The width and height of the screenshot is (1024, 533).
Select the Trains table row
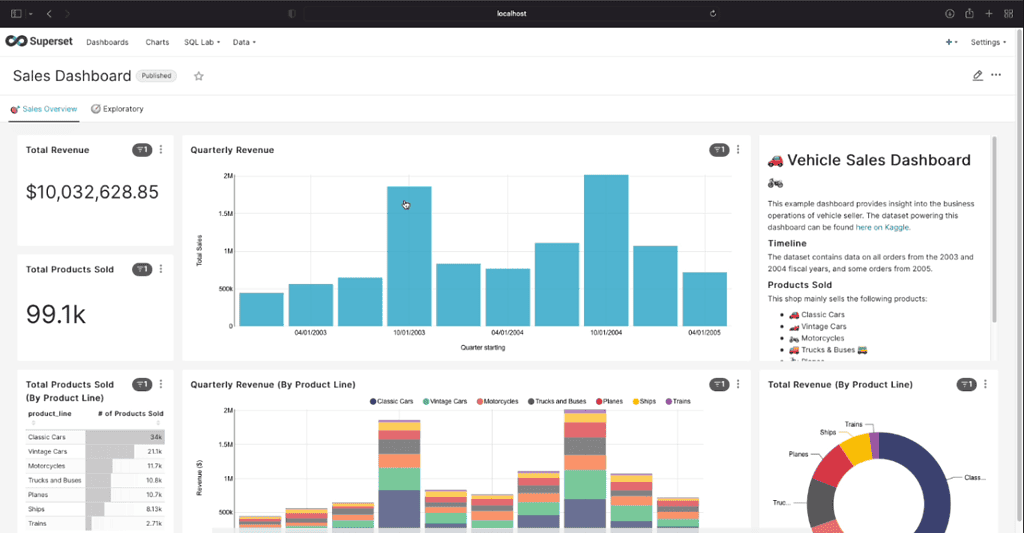click(95, 523)
